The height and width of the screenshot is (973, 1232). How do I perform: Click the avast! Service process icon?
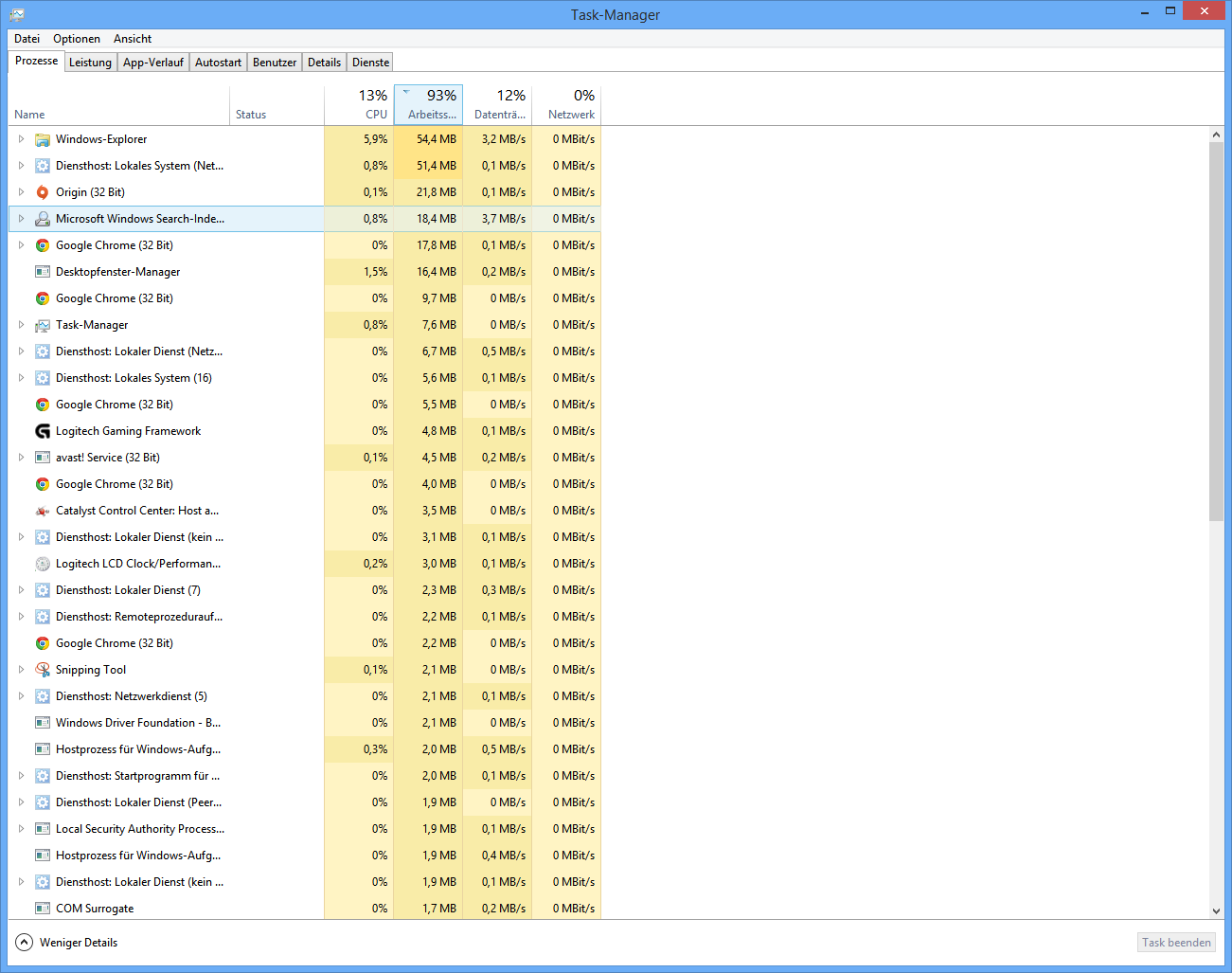tap(43, 458)
